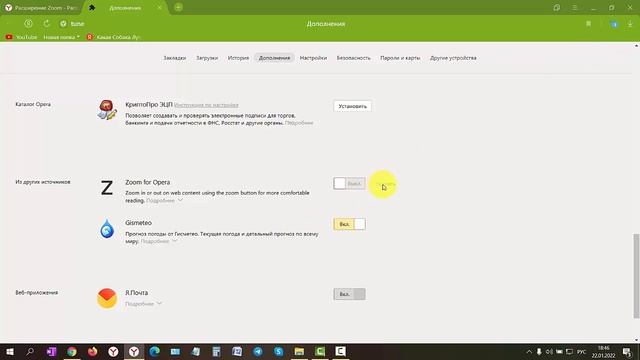This screenshot has width=640, height=360.
Task: Expand the Новая папка bookmarks folder
Action: click(x=61, y=37)
